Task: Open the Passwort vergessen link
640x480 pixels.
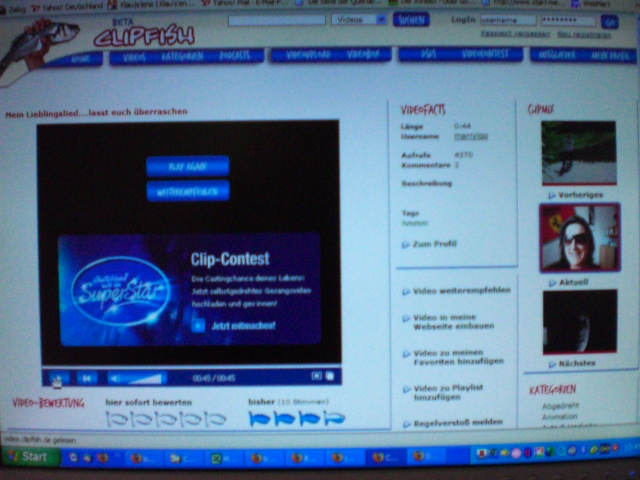Action: point(515,34)
